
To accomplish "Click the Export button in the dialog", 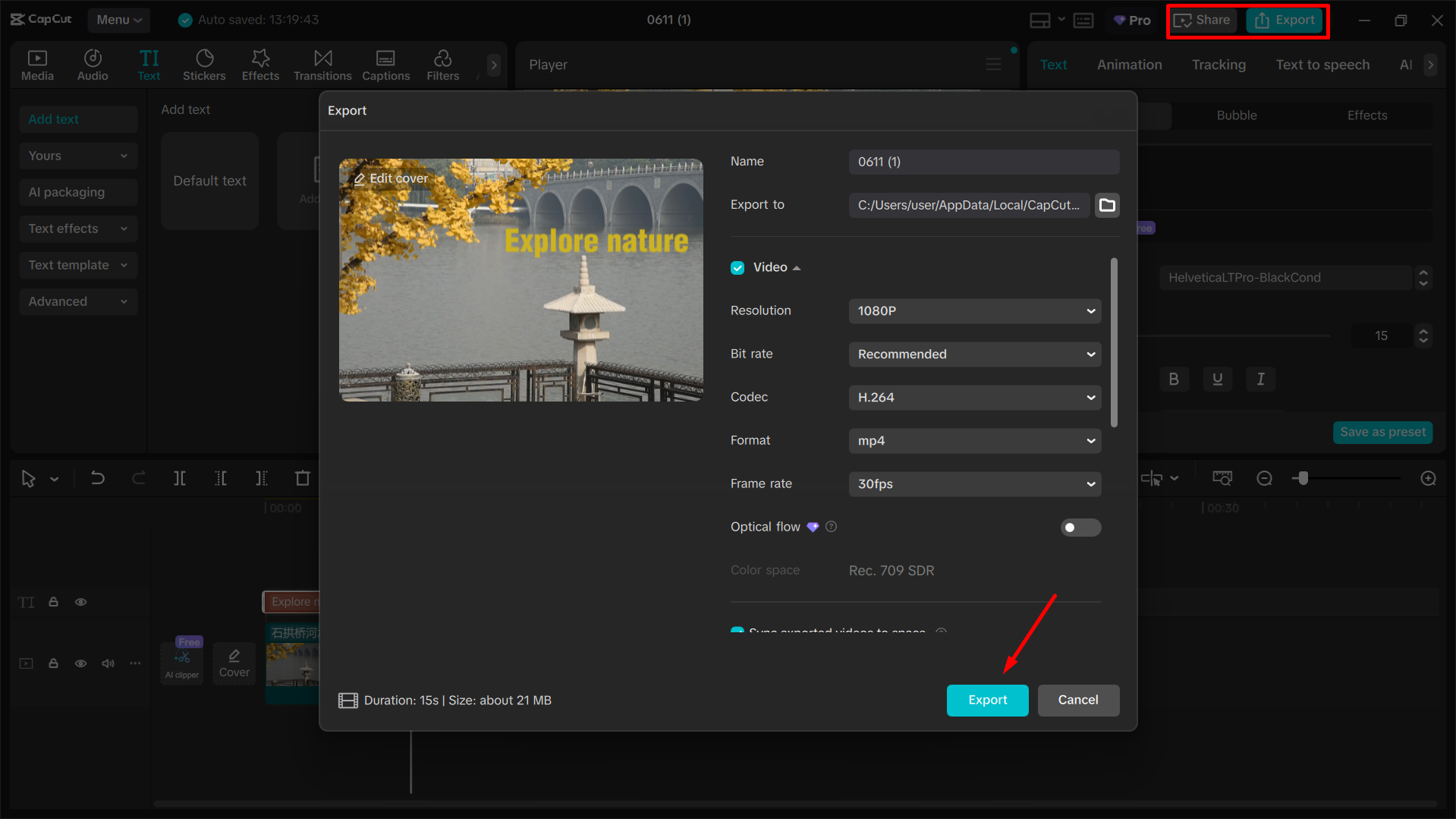I will [987, 700].
